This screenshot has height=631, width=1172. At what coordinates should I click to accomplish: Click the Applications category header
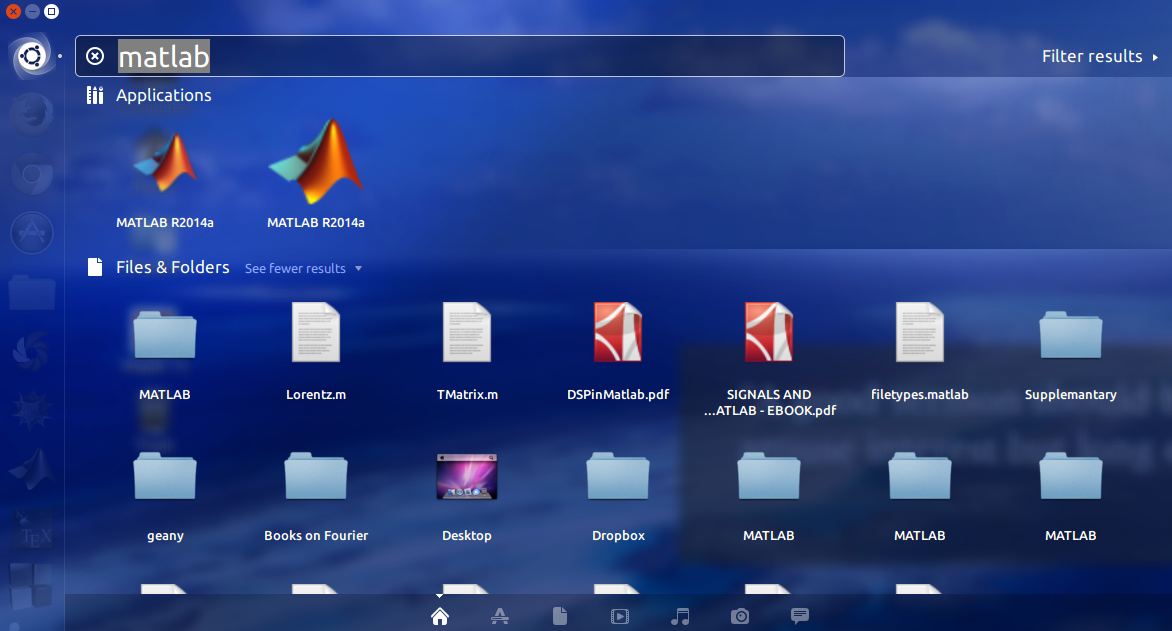(164, 95)
